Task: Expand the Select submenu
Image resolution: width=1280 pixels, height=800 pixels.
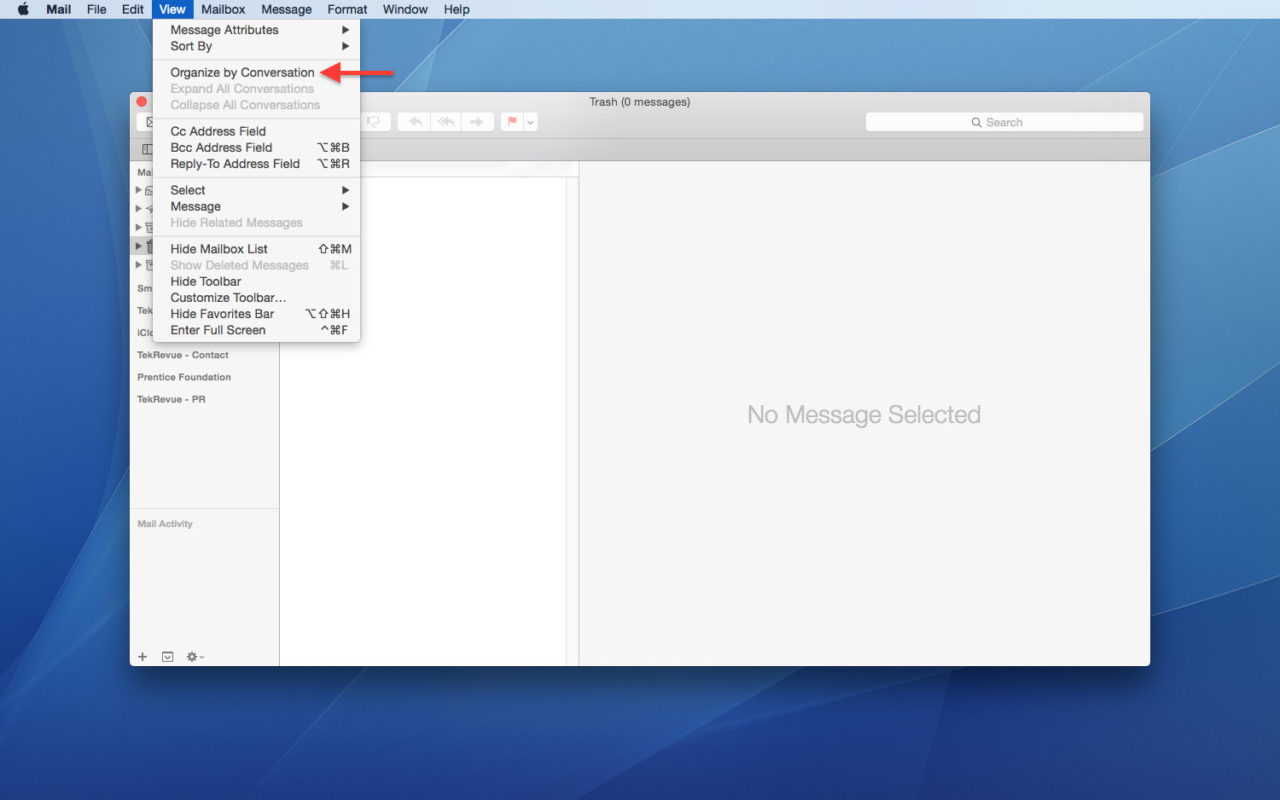Action: 256,190
